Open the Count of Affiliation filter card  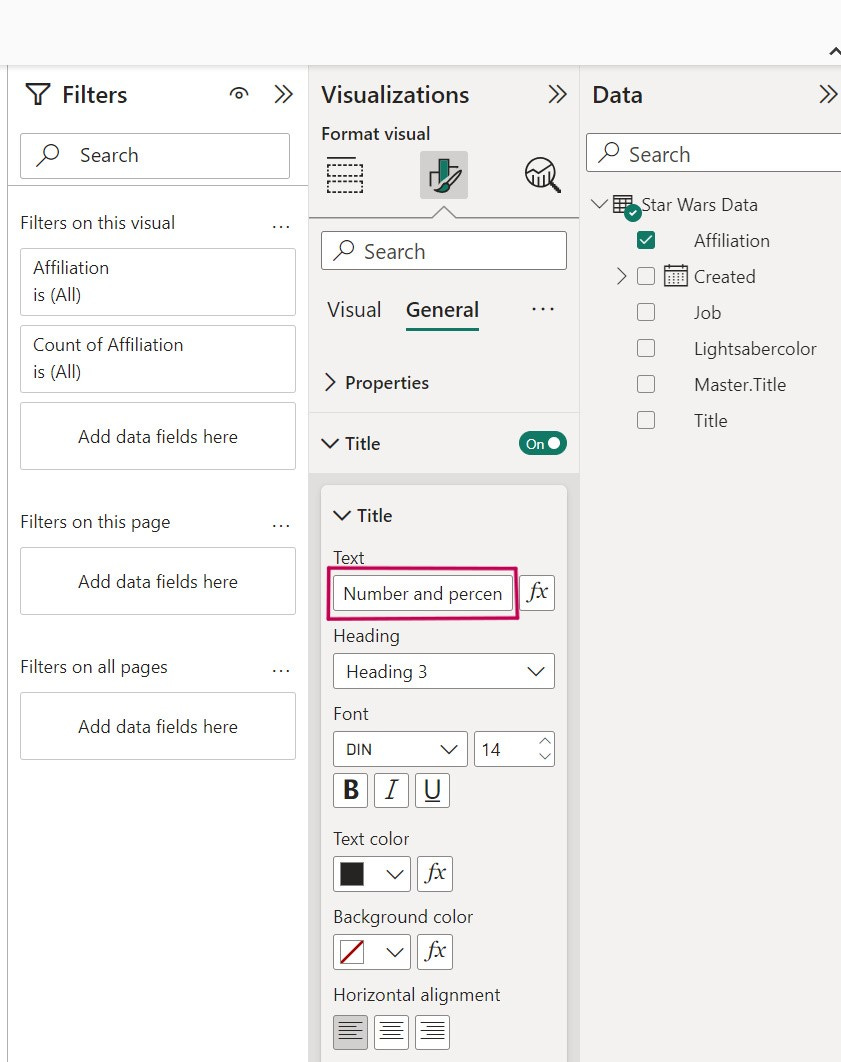158,359
